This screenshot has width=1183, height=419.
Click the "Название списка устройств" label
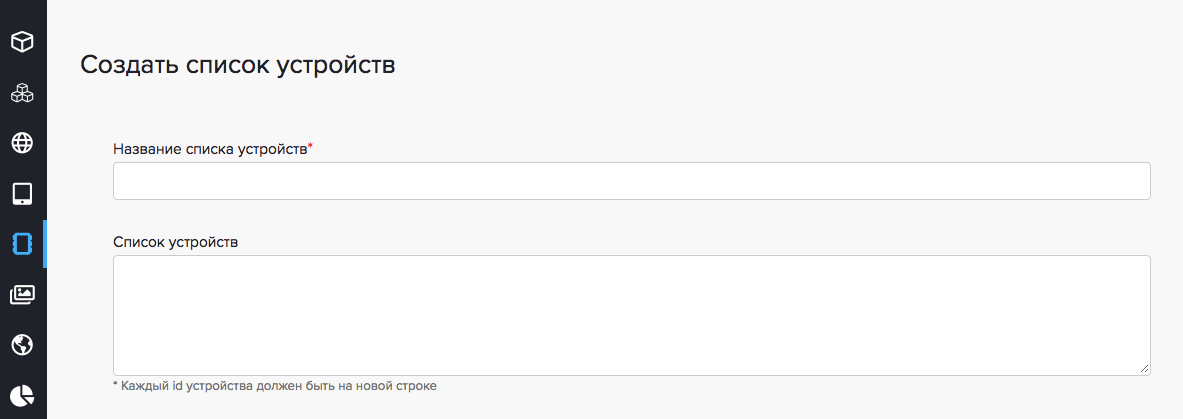[x=209, y=149]
